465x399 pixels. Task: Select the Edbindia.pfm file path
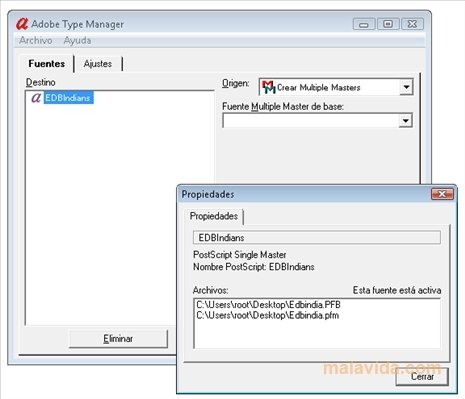pos(268,315)
